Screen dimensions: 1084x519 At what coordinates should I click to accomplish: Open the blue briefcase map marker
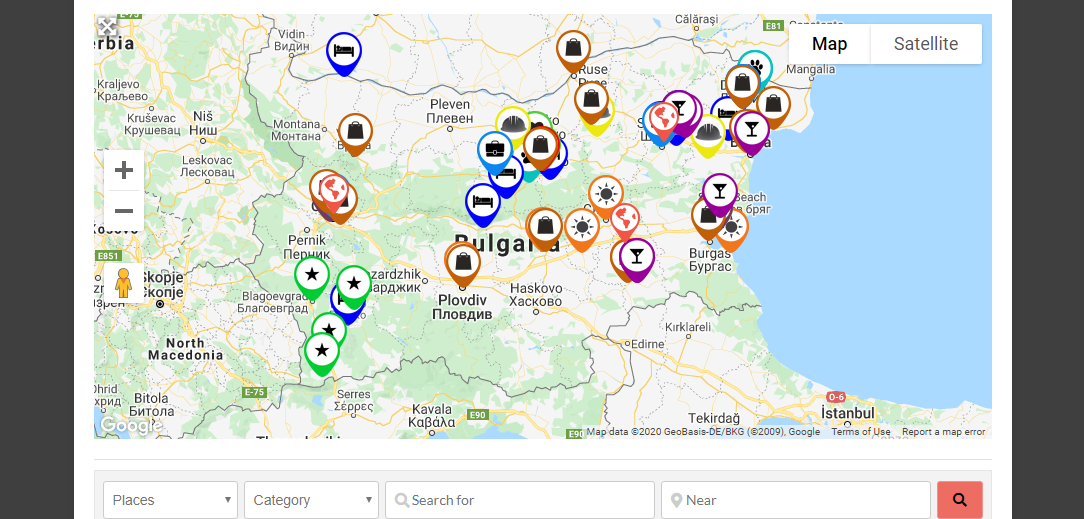pyautogui.click(x=493, y=150)
